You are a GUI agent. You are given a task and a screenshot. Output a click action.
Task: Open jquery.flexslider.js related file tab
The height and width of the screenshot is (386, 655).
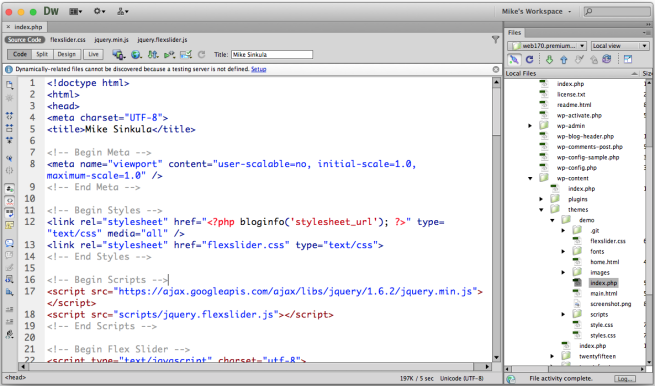(x=162, y=40)
